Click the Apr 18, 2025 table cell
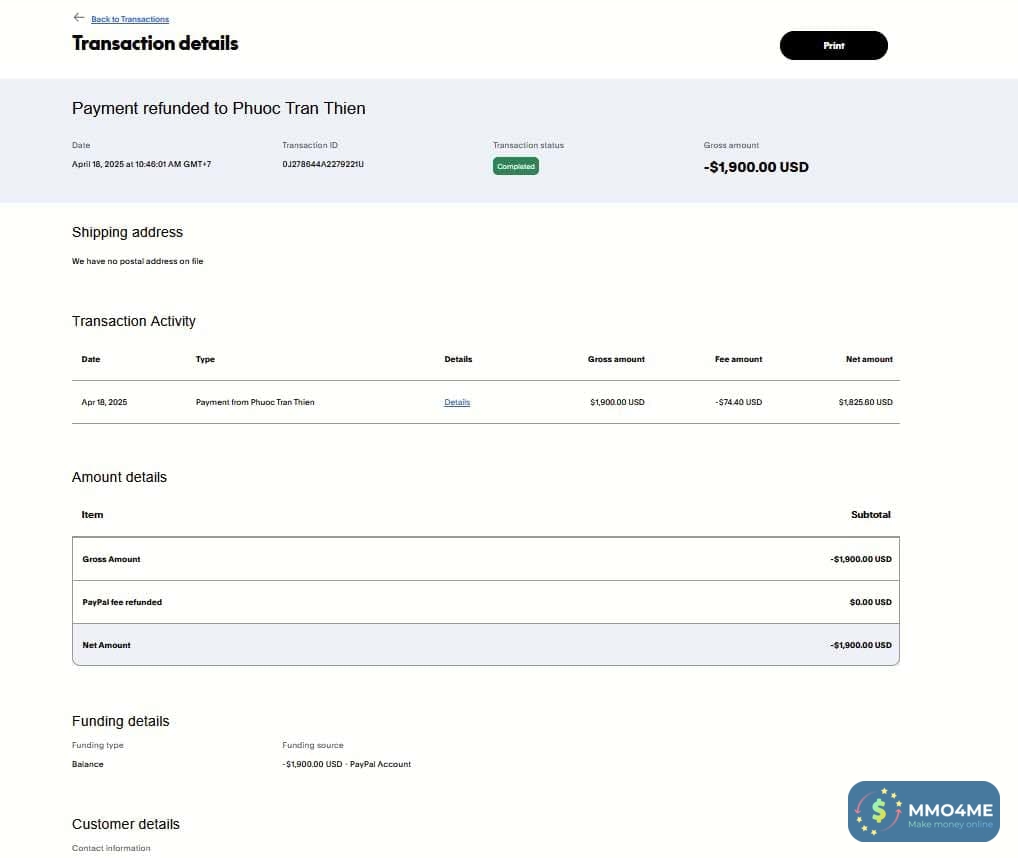 click(x=104, y=402)
